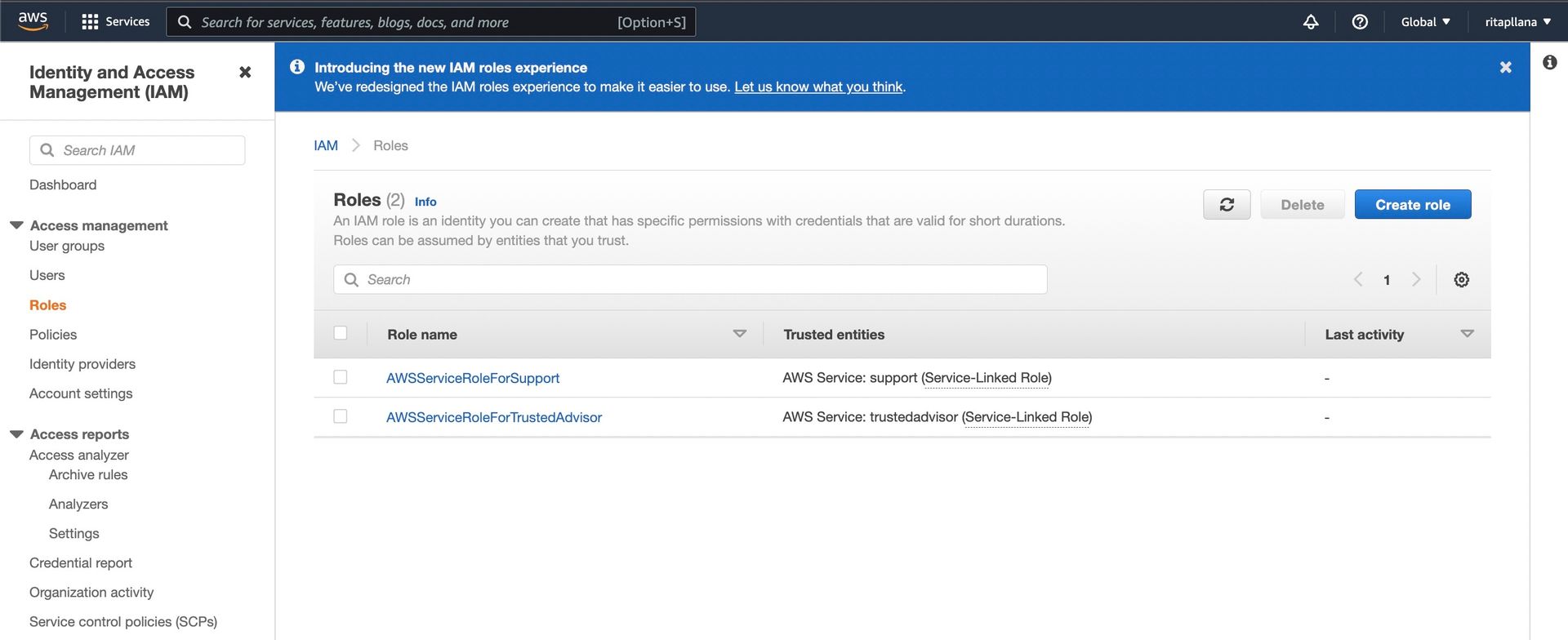Open Policies in the sidebar
The height and width of the screenshot is (640, 1568).
pyautogui.click(x=53, y=334)
